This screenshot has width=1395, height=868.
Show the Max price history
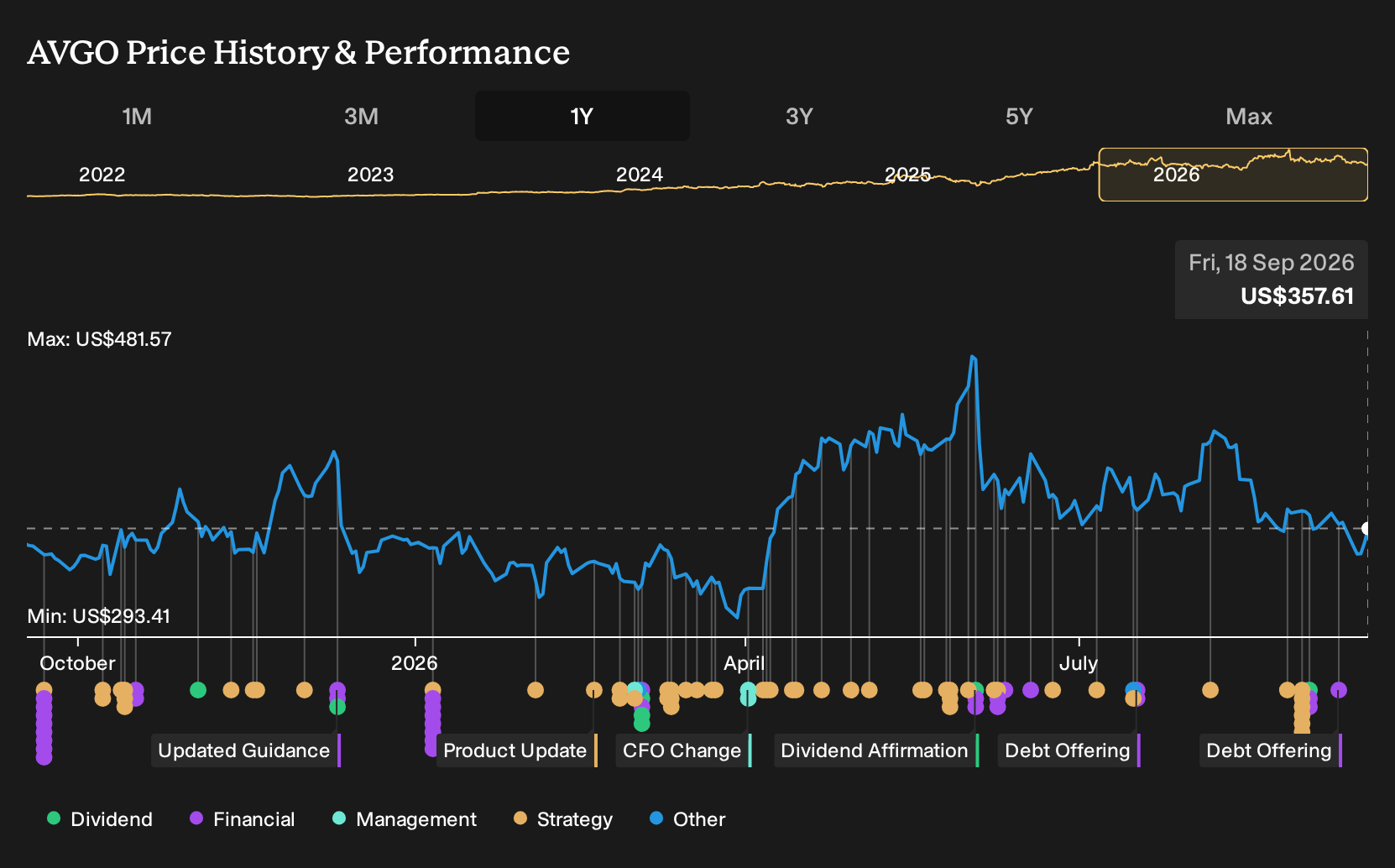[x=1249, y=116]
